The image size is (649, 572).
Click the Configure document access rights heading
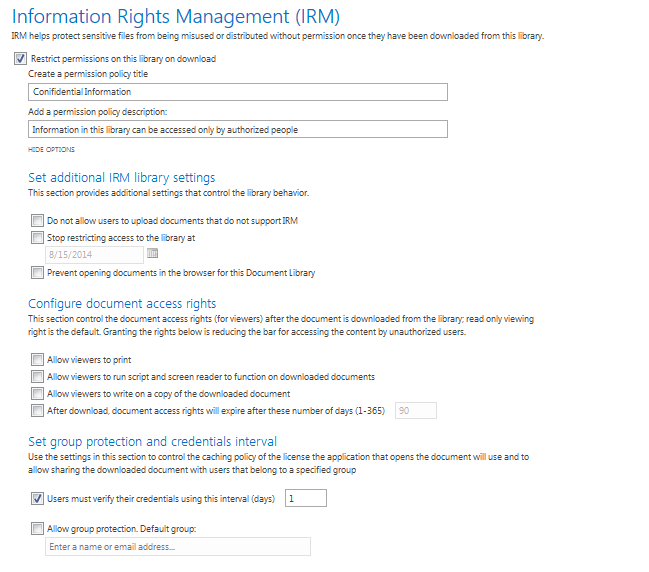[122, 304]
